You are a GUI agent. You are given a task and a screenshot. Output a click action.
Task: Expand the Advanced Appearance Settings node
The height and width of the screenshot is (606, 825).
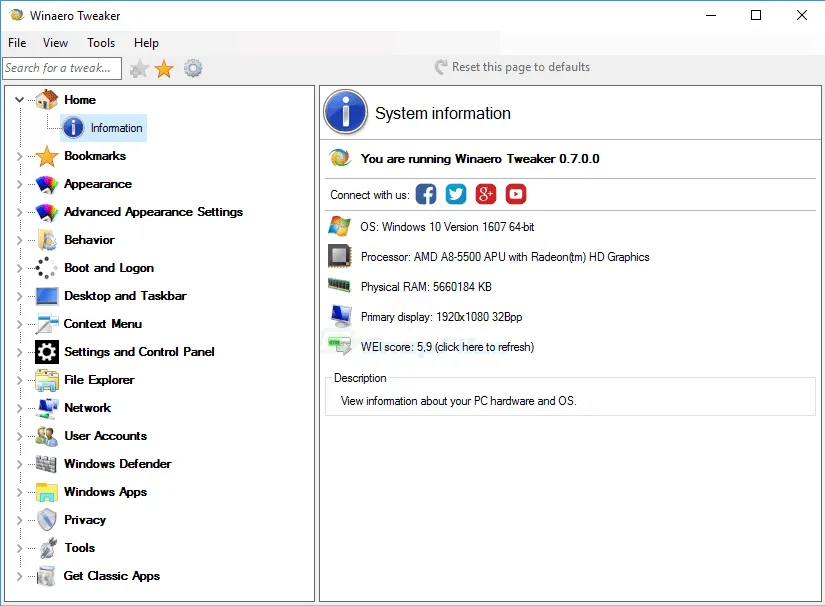[x=19, y=212]
